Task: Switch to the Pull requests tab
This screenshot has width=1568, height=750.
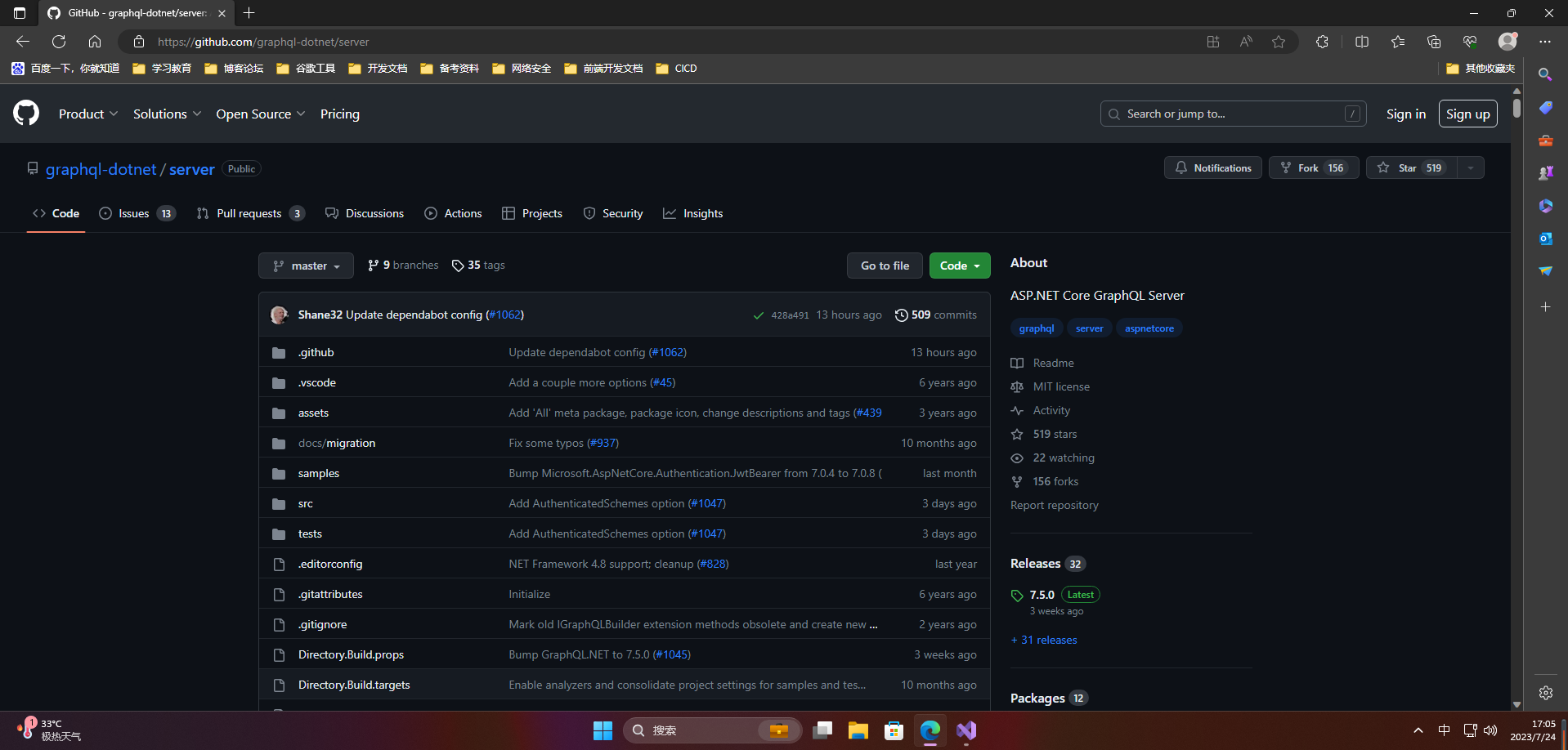Action: click(x=251, y=213)
